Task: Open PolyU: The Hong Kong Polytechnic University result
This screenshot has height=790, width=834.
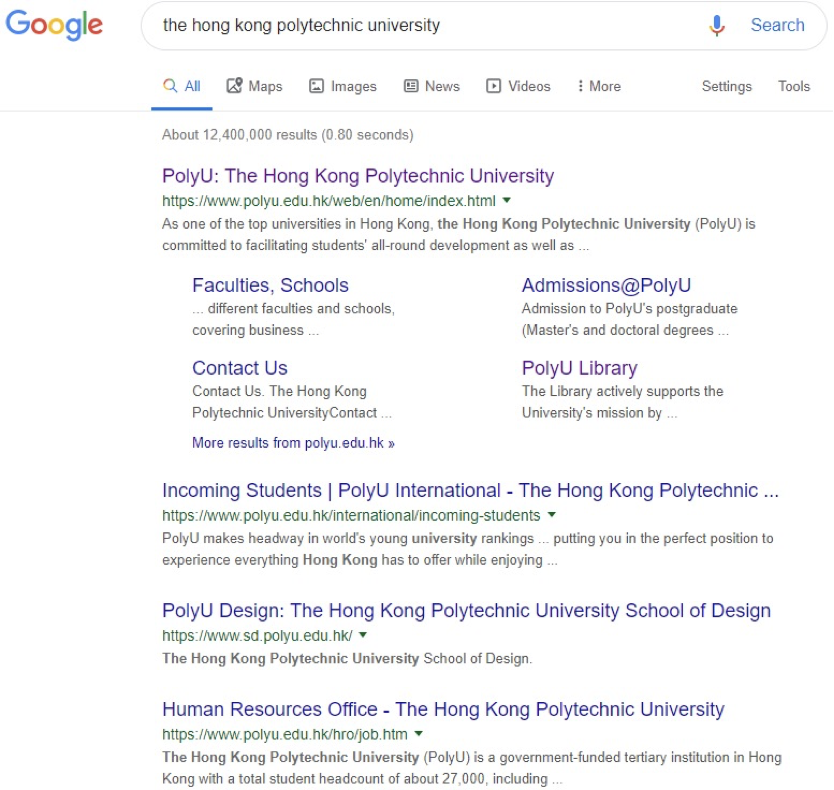Action: pos(358,176)
